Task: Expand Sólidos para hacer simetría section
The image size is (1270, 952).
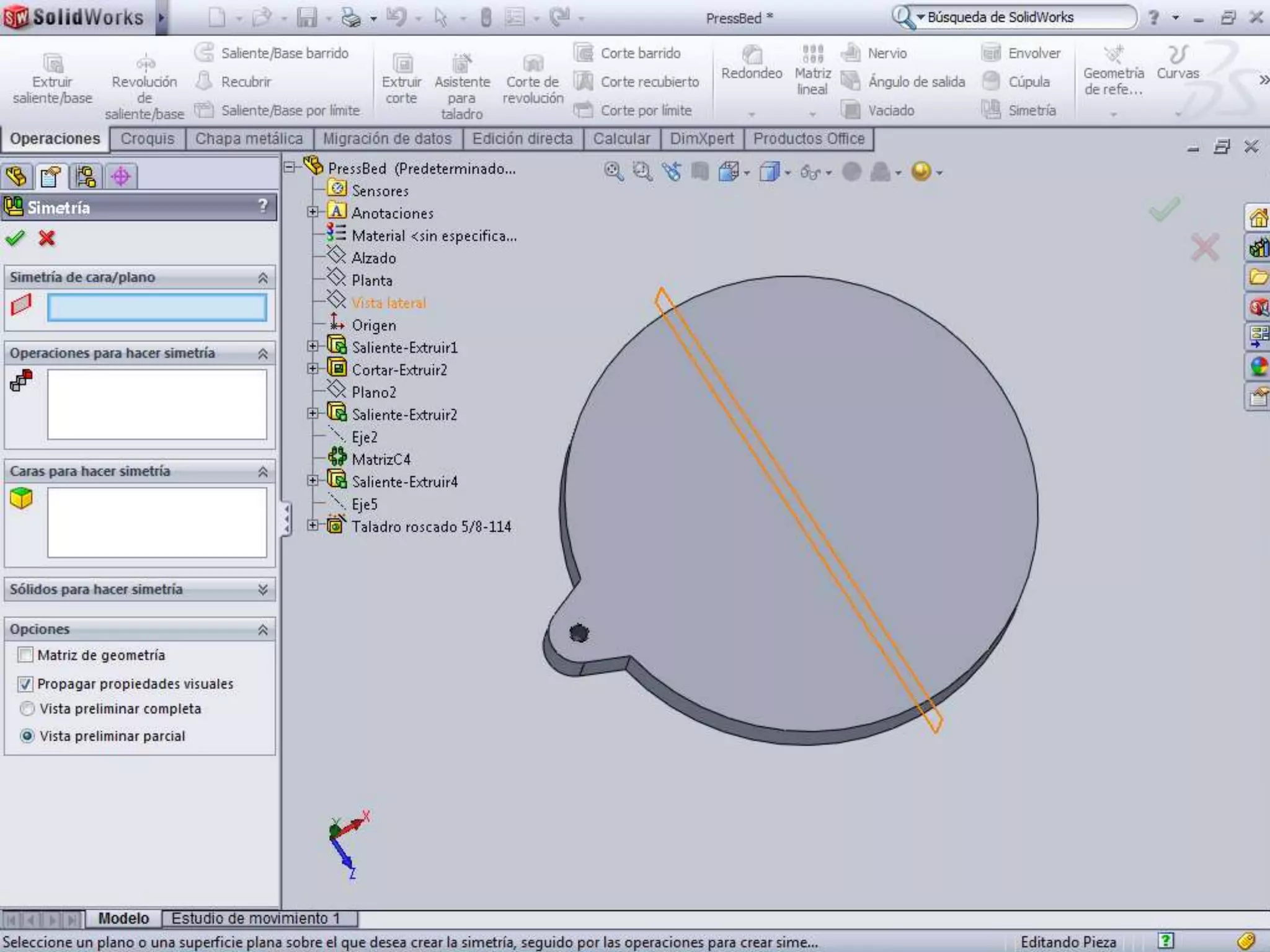Action: point(262,589)
